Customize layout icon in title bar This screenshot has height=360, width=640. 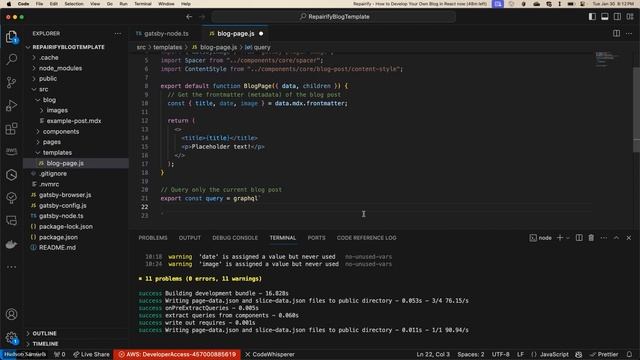pyautogui.click(x=630, y=17)
